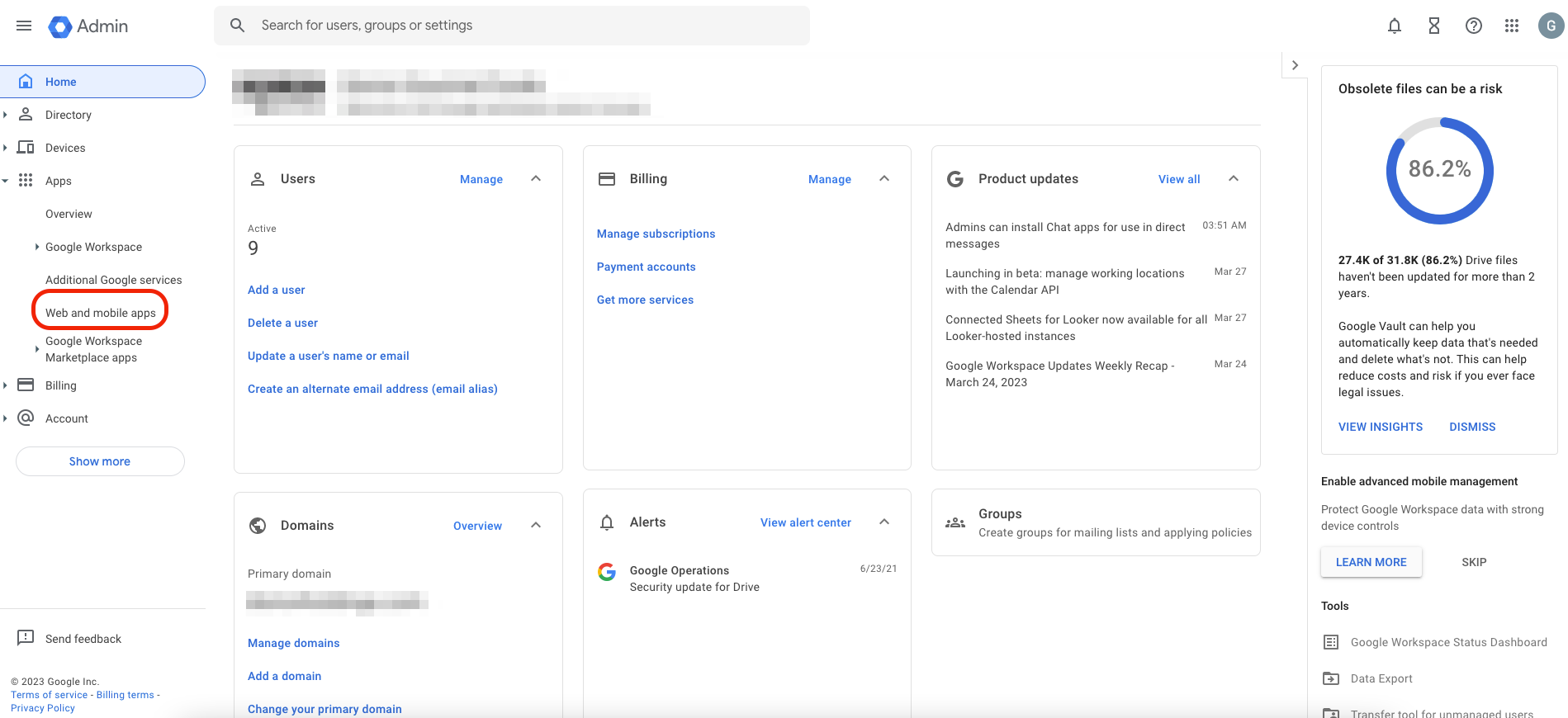Click the Add a user link
1568x718 pixels.
tap(276, 290)
